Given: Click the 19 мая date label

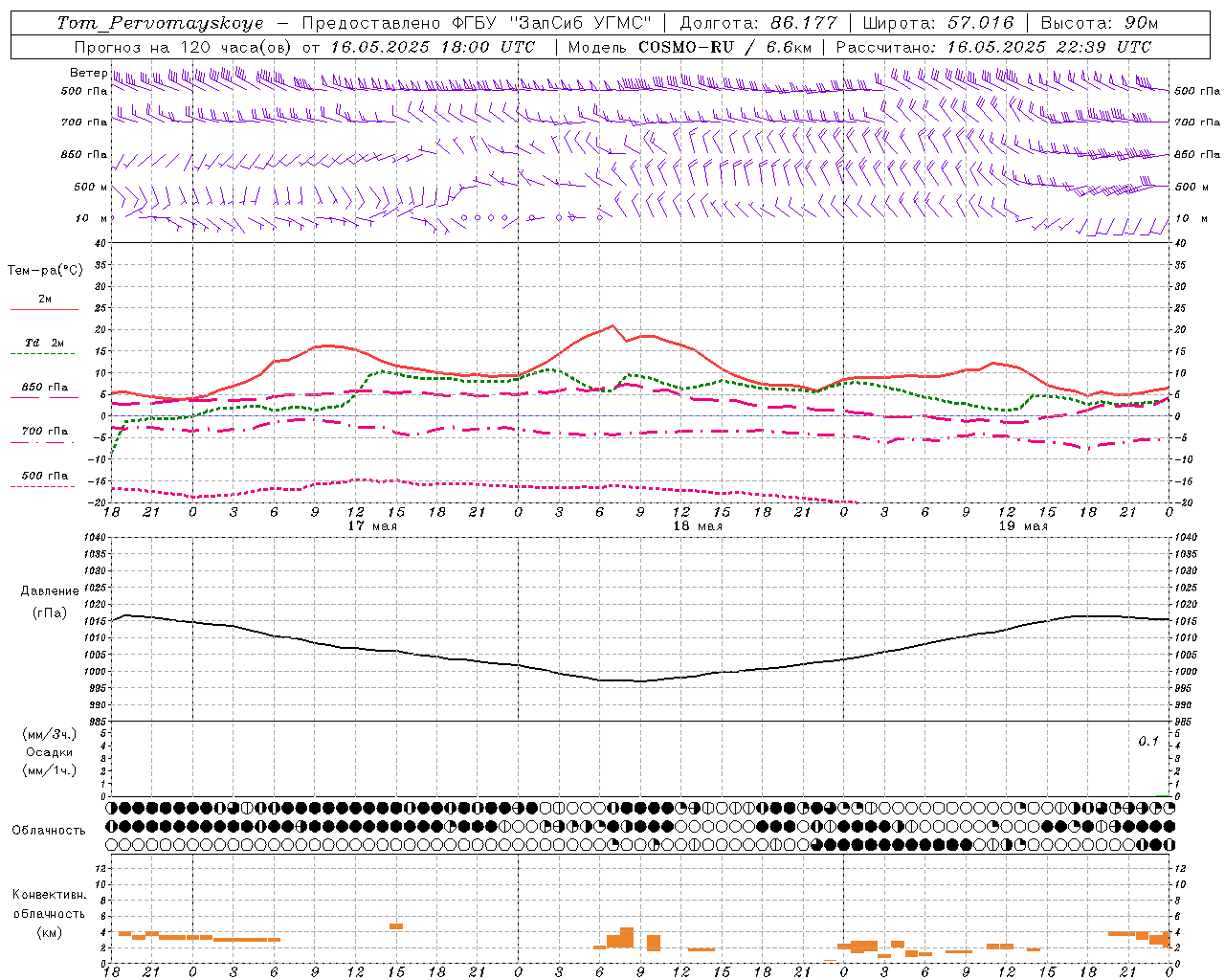Looking at the screenshot, I should point(1023,526).
